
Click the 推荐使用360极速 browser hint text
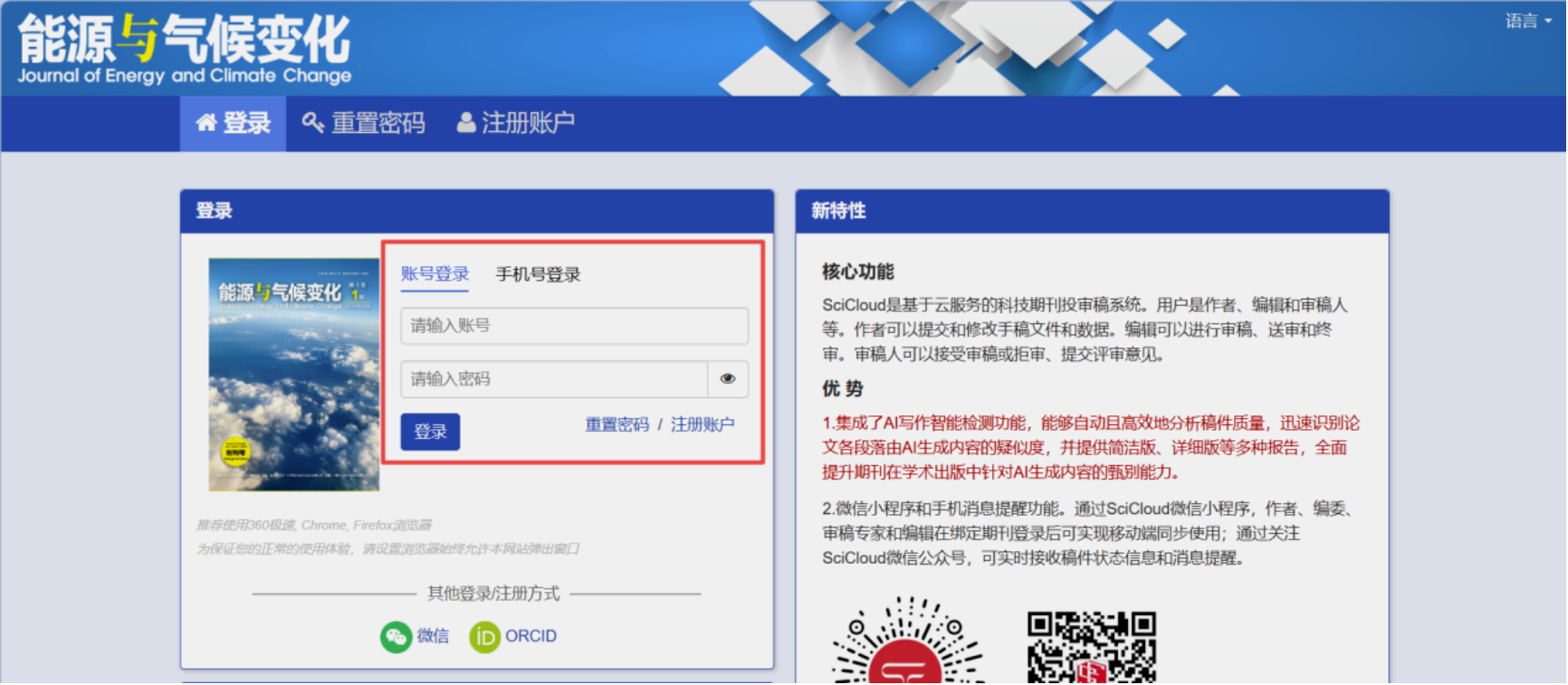[314, 525]
